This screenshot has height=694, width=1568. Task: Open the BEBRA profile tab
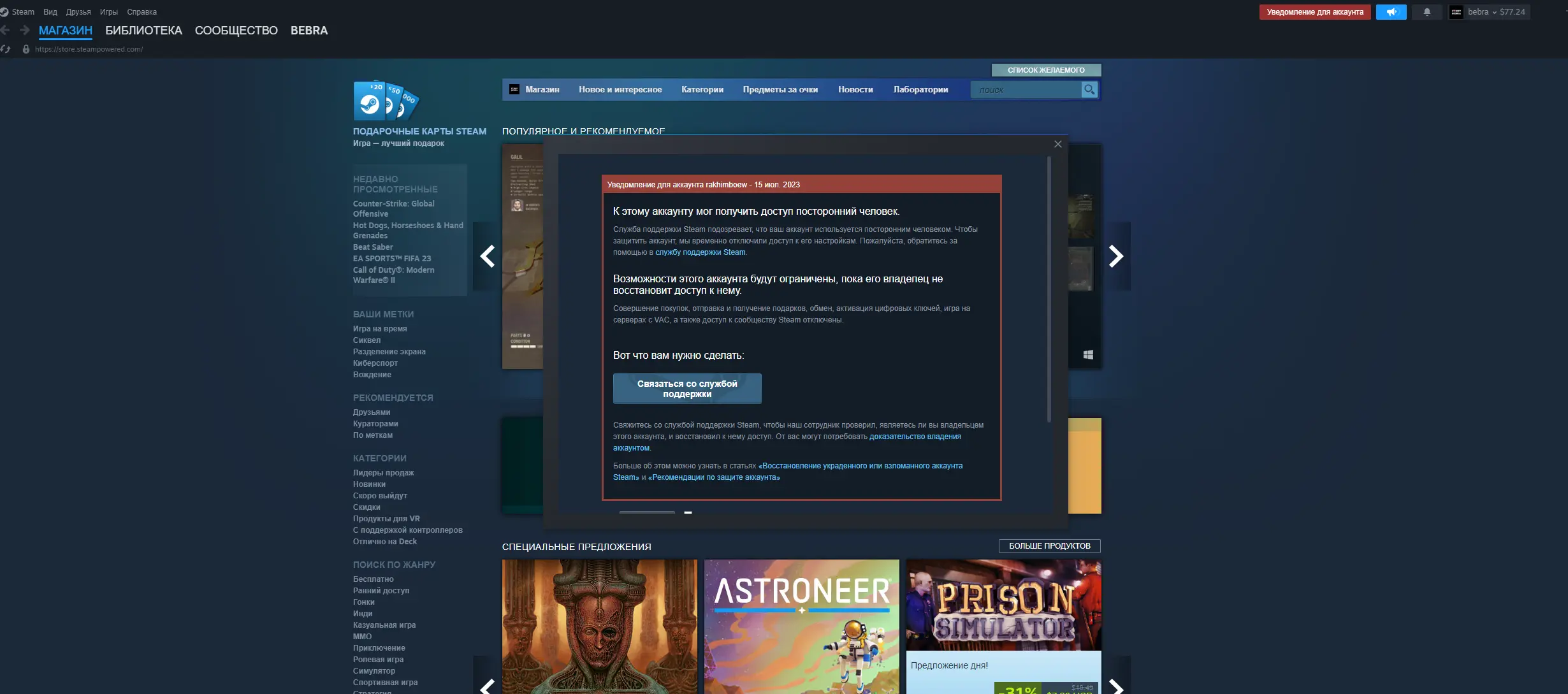pos(309,31)
